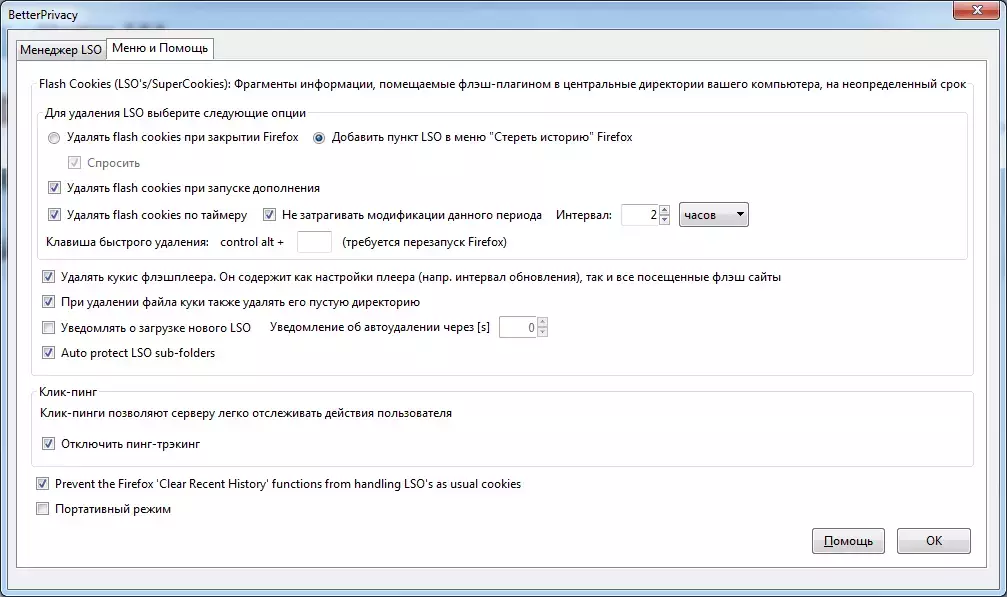Select radio Удалять flash cookies при закрытии Firefox
The width and height of the screenshot is (1007, 597).
54,137
